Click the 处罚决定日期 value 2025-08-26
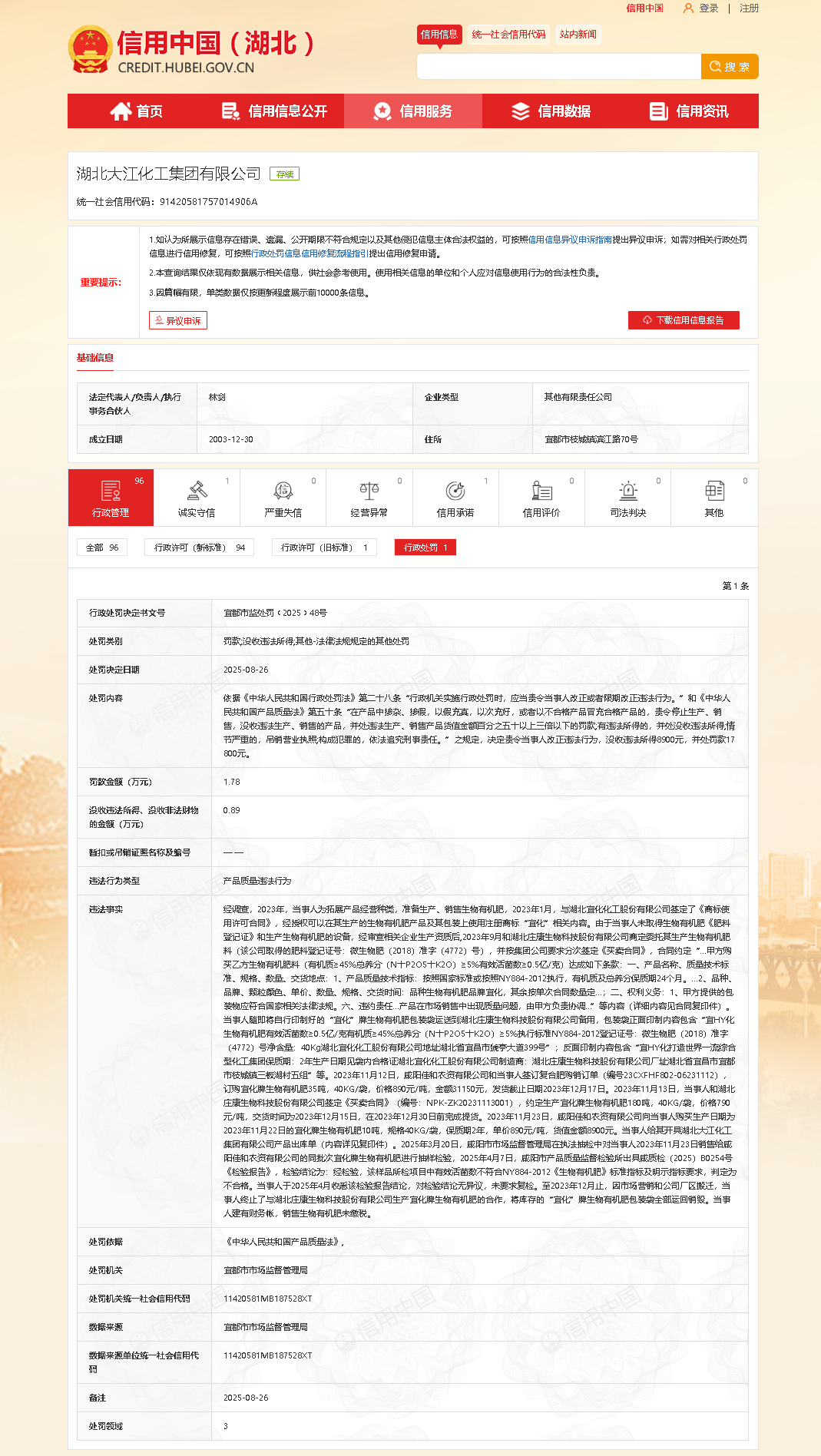The height and width of the screenshot is (1456, 821). pyautogui.click(x=246, y=670)
